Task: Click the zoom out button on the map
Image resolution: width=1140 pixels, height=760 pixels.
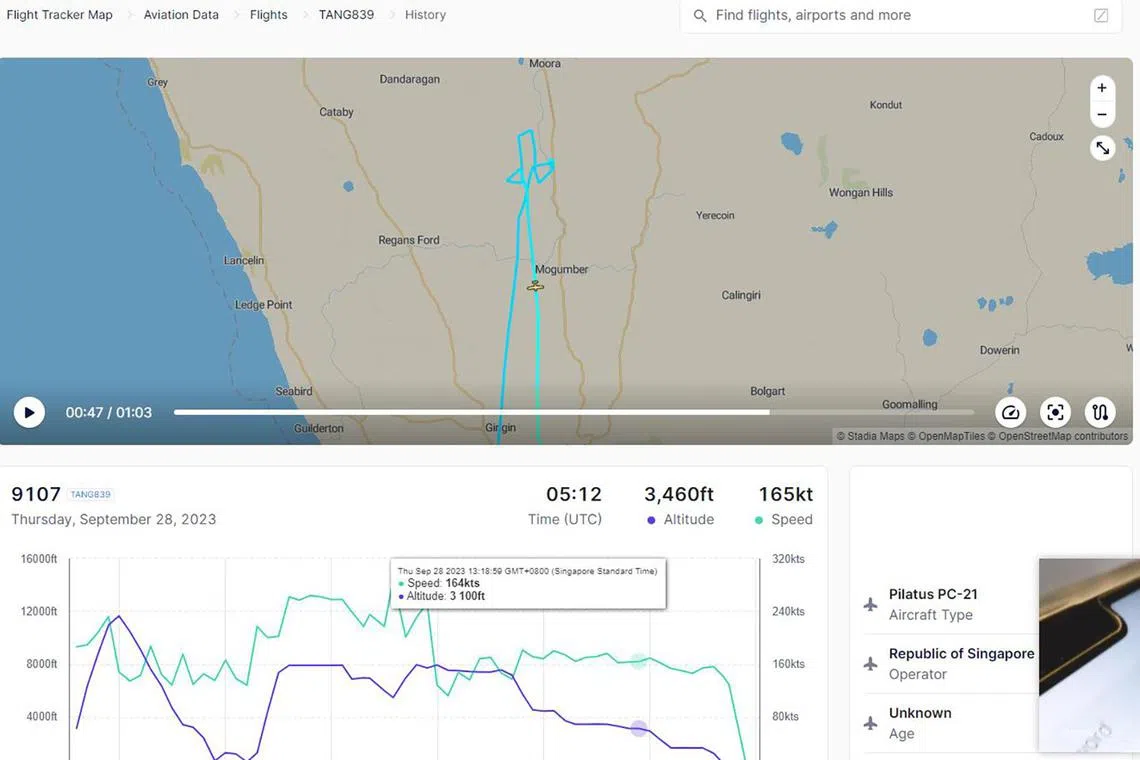Action: click(1102, 114)
